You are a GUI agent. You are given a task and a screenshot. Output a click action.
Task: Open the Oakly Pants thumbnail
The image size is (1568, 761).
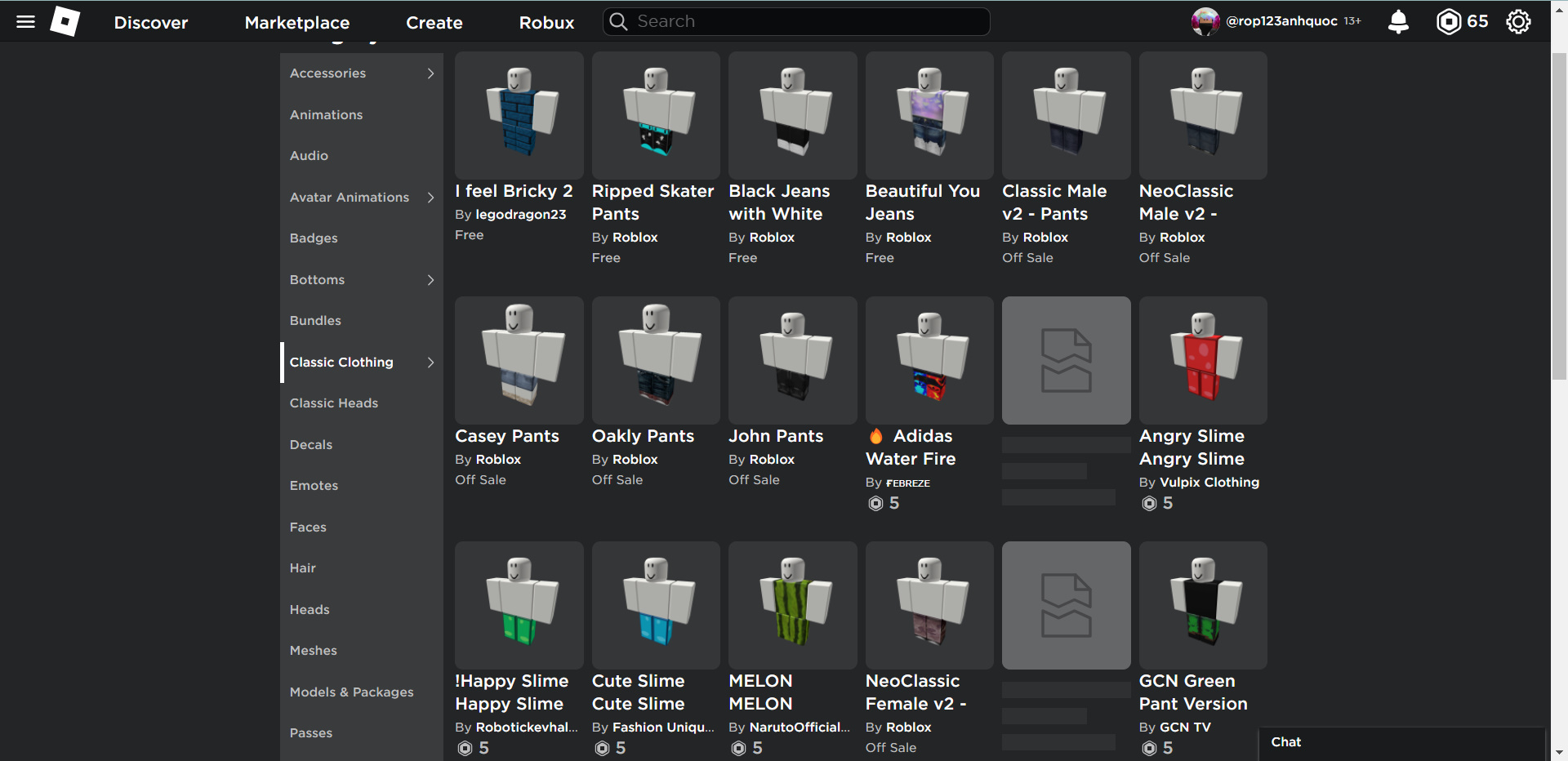click(656, 360)
